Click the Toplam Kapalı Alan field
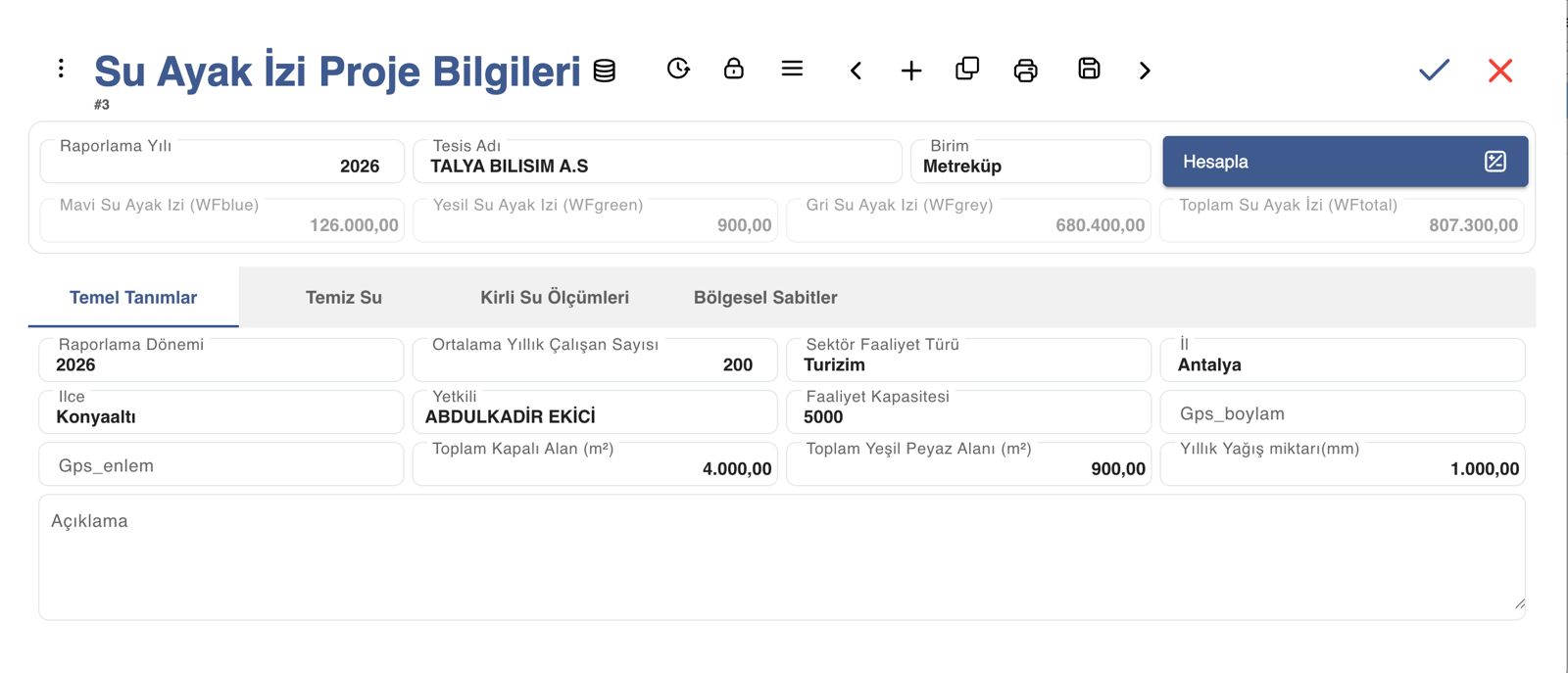Image resolution: width=1568 pixels, height=673 pixels. pyautogui.click(x=595, y=464)
